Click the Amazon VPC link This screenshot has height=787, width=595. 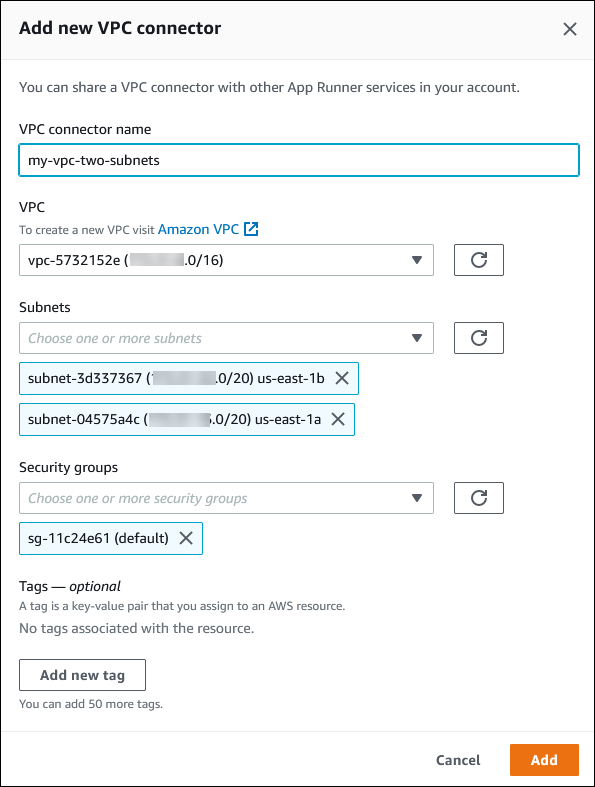pos(198,229)
